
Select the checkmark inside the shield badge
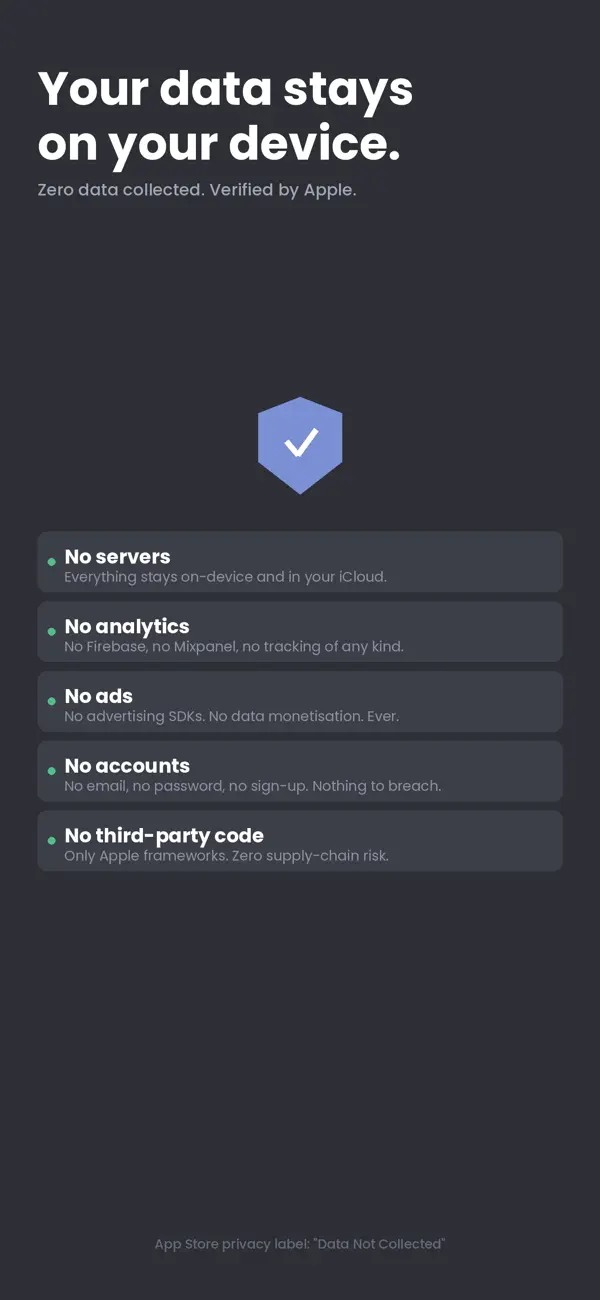coord(300,444)
